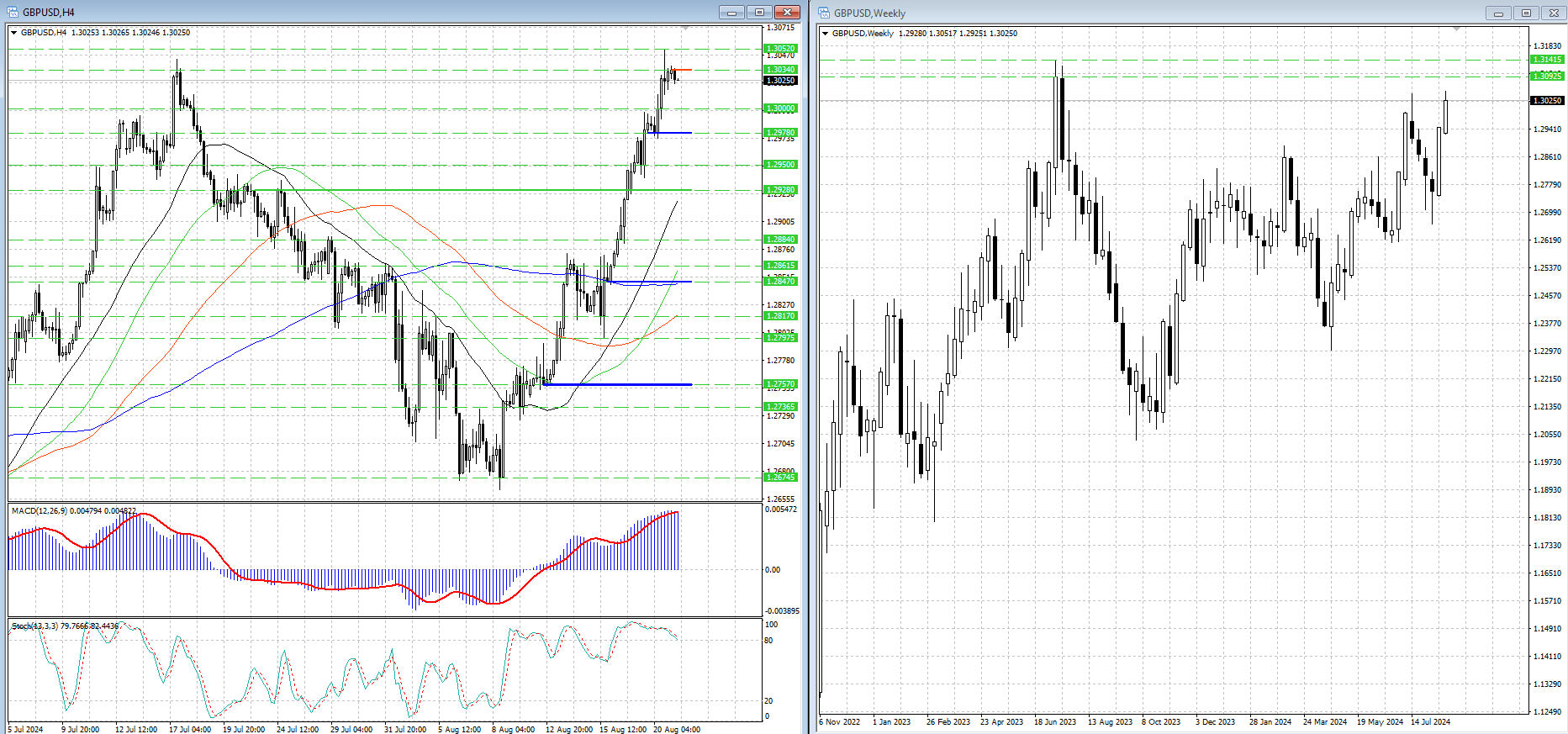Click the 5 Aug 12:00 date label
This screenshot has height=734, width=1568.
(x=459, y=729)
